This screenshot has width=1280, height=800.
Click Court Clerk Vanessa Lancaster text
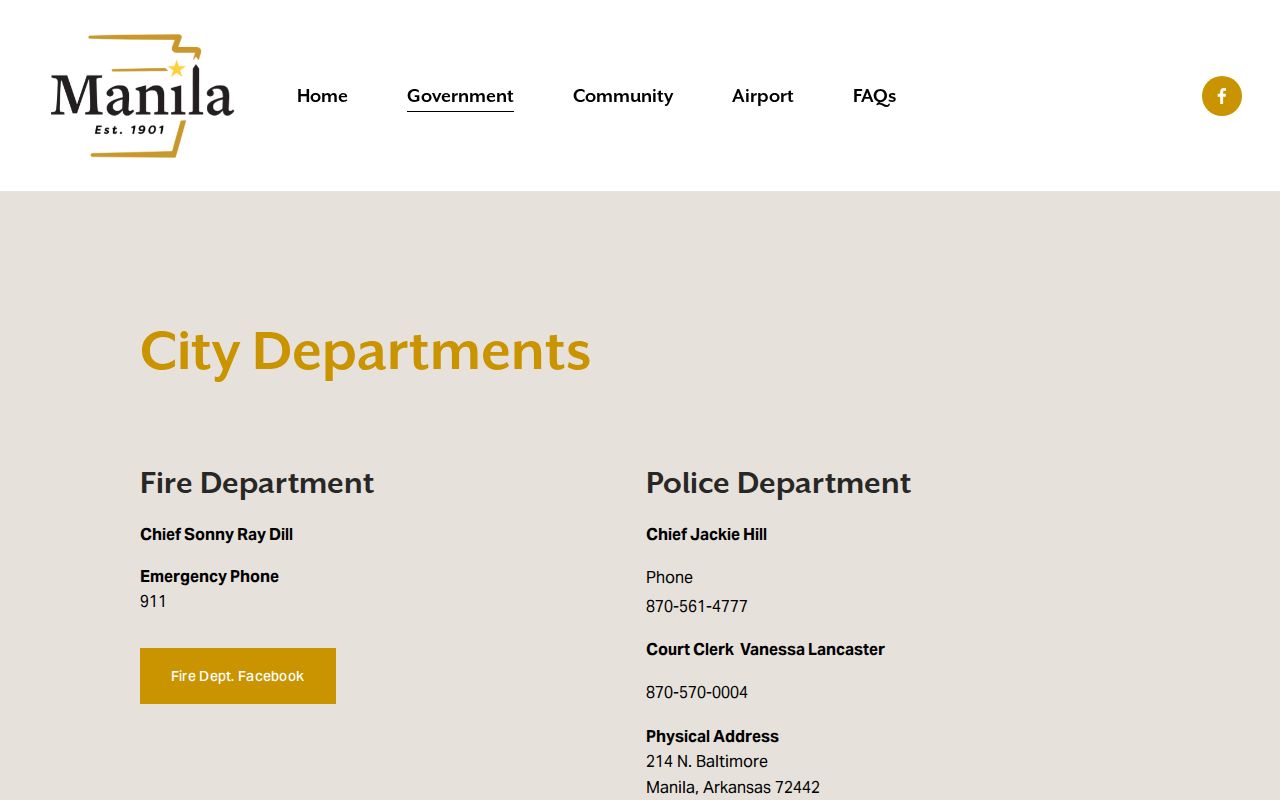pos(765,649)
